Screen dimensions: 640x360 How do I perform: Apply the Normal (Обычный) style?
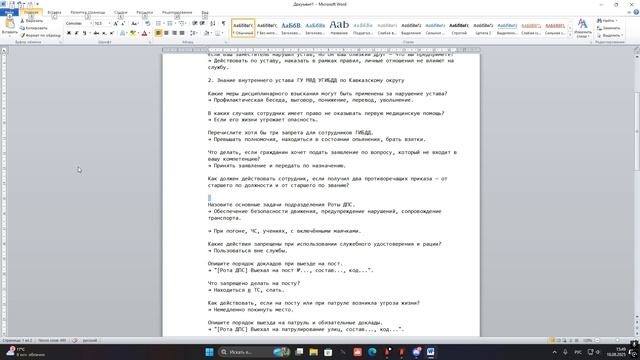pos(243,28)
